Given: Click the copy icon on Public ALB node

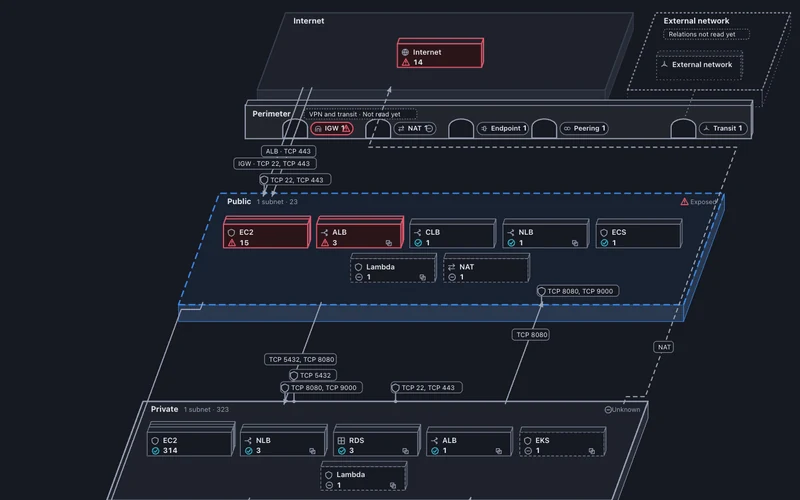Looking at the screenshot, I should [389, 243].
